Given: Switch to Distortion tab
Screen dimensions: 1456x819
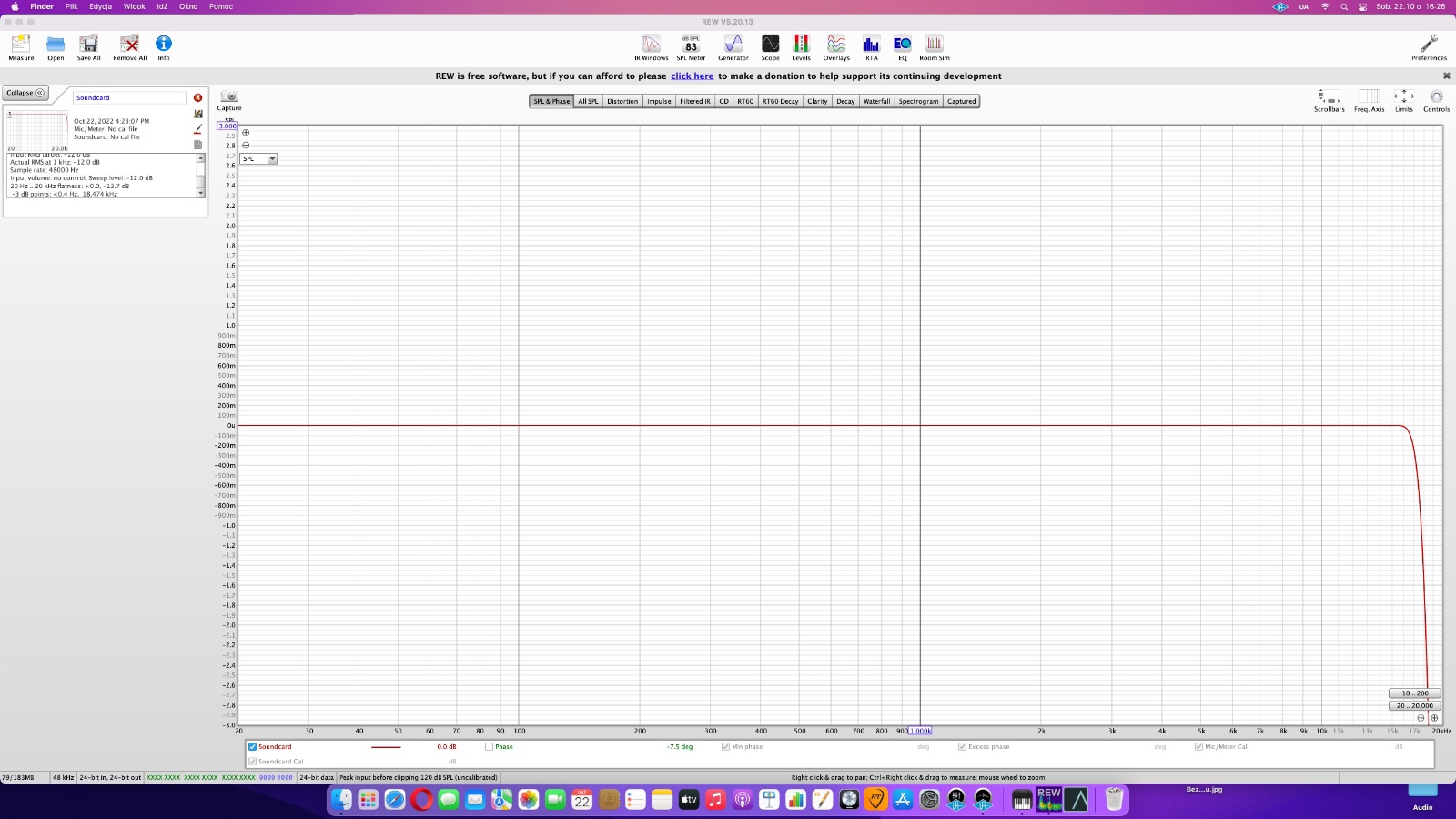Looking at the screenshot, I should coord(622,101).
